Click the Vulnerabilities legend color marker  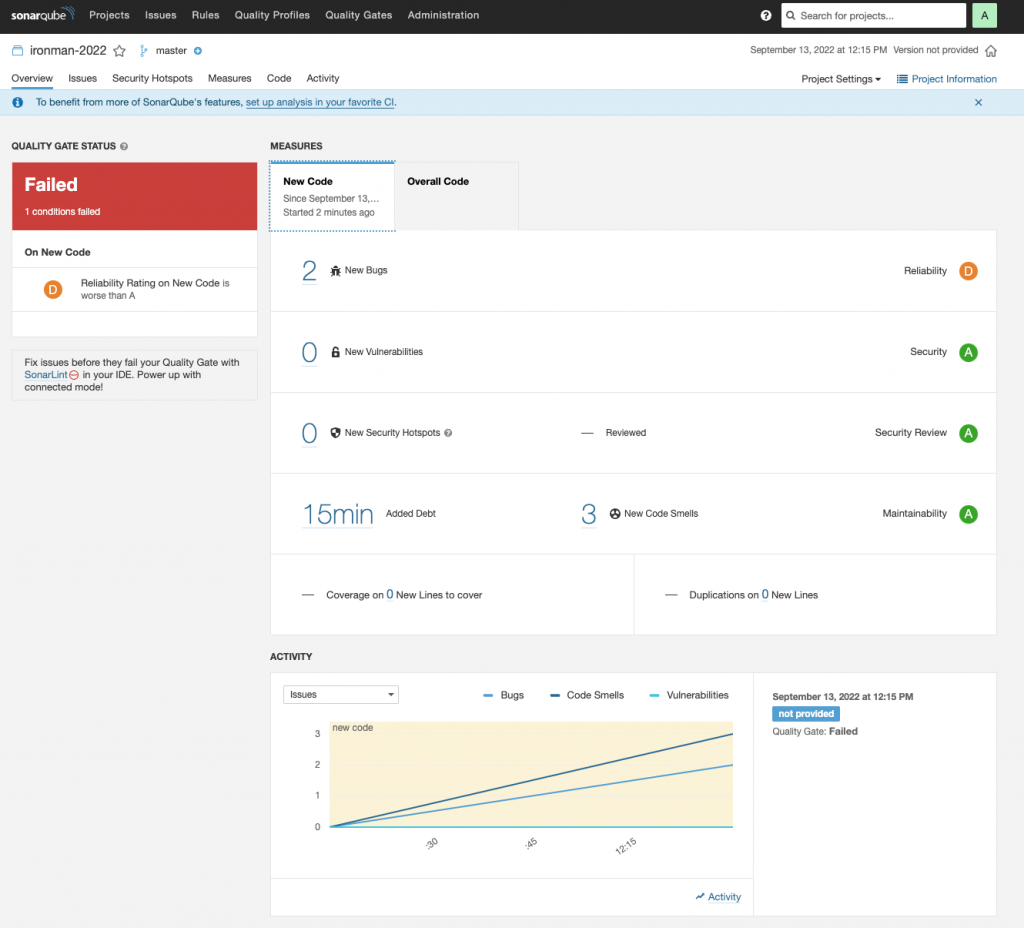(654, 696)
